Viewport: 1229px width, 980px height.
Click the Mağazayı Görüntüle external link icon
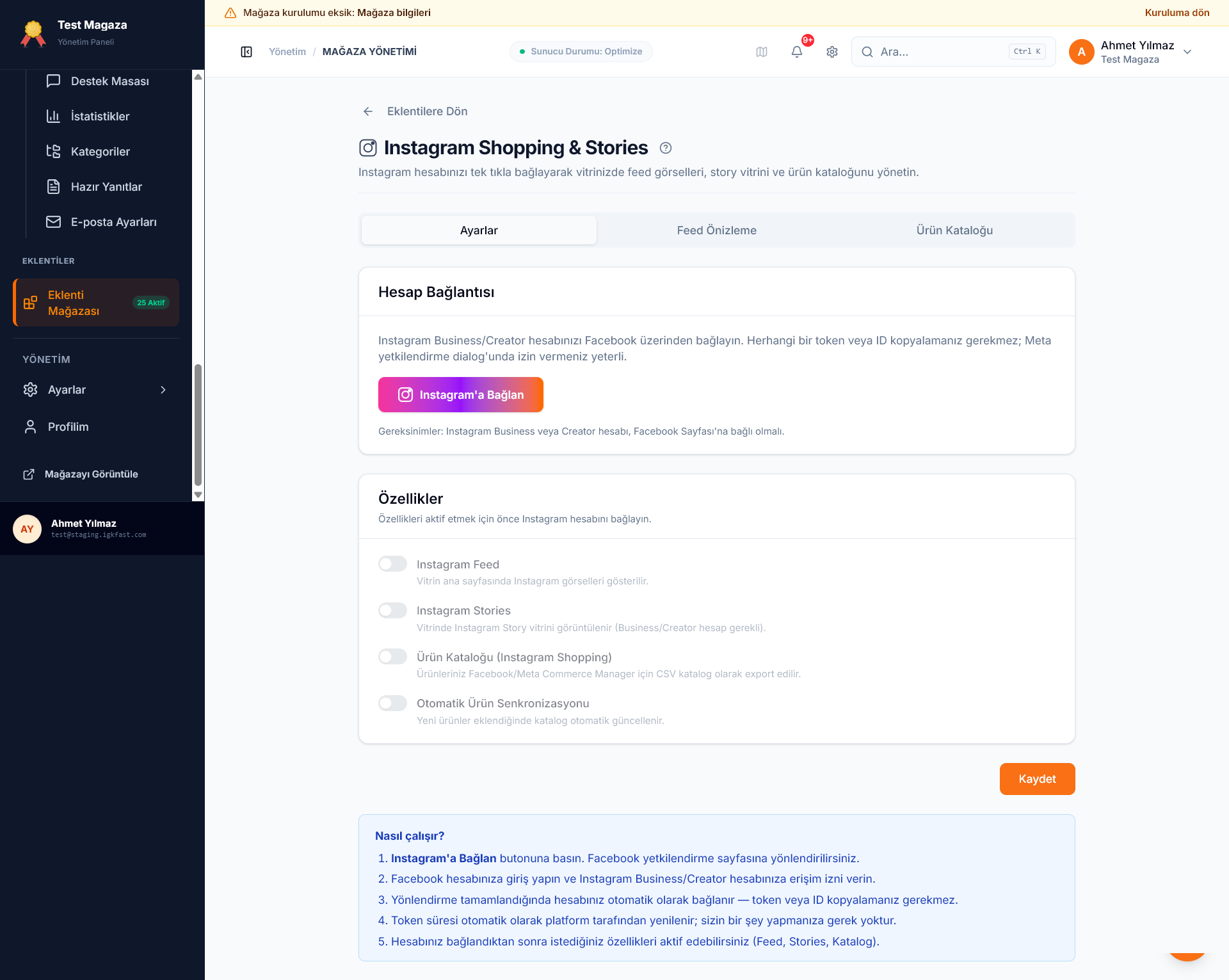point(29,474)
